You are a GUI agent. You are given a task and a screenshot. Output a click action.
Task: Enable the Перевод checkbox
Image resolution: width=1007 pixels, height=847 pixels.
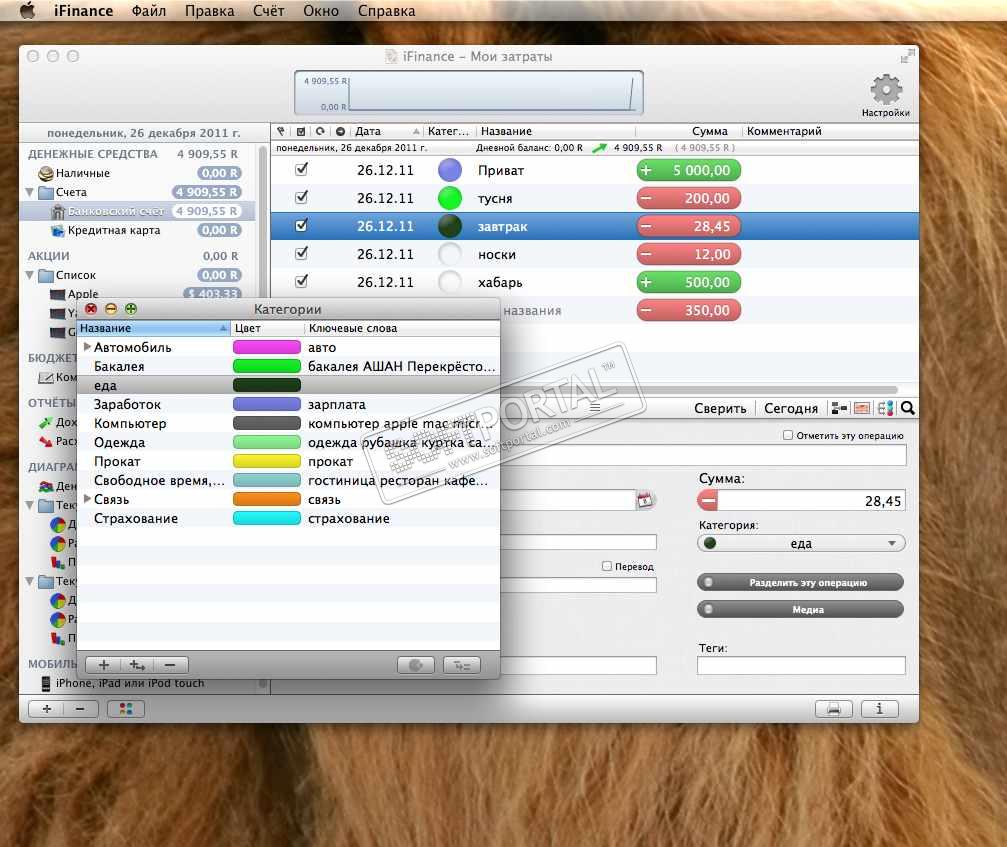tap(606, 566)
